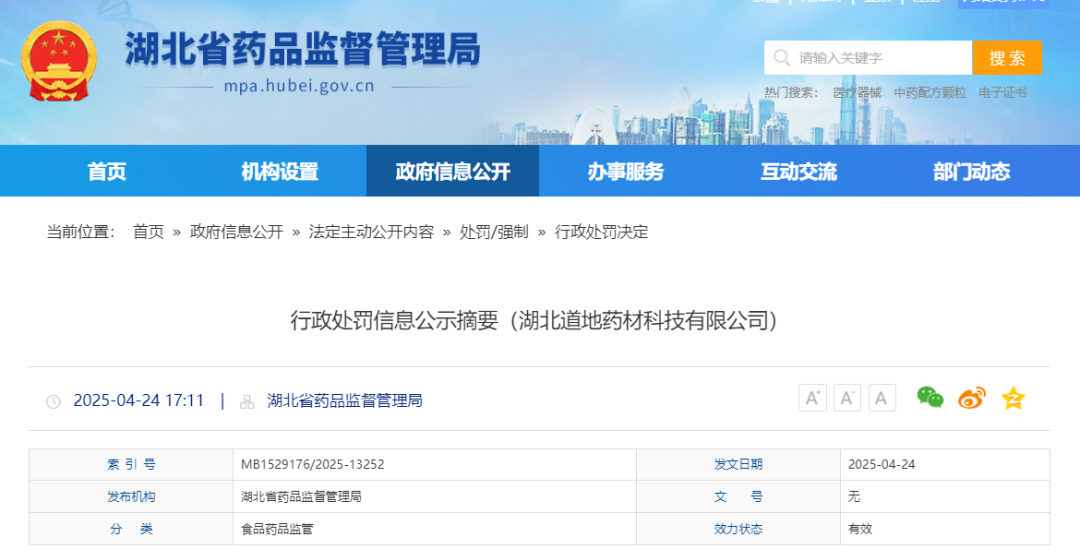Click the magnifier icon in search box

[x=781, y=58]
